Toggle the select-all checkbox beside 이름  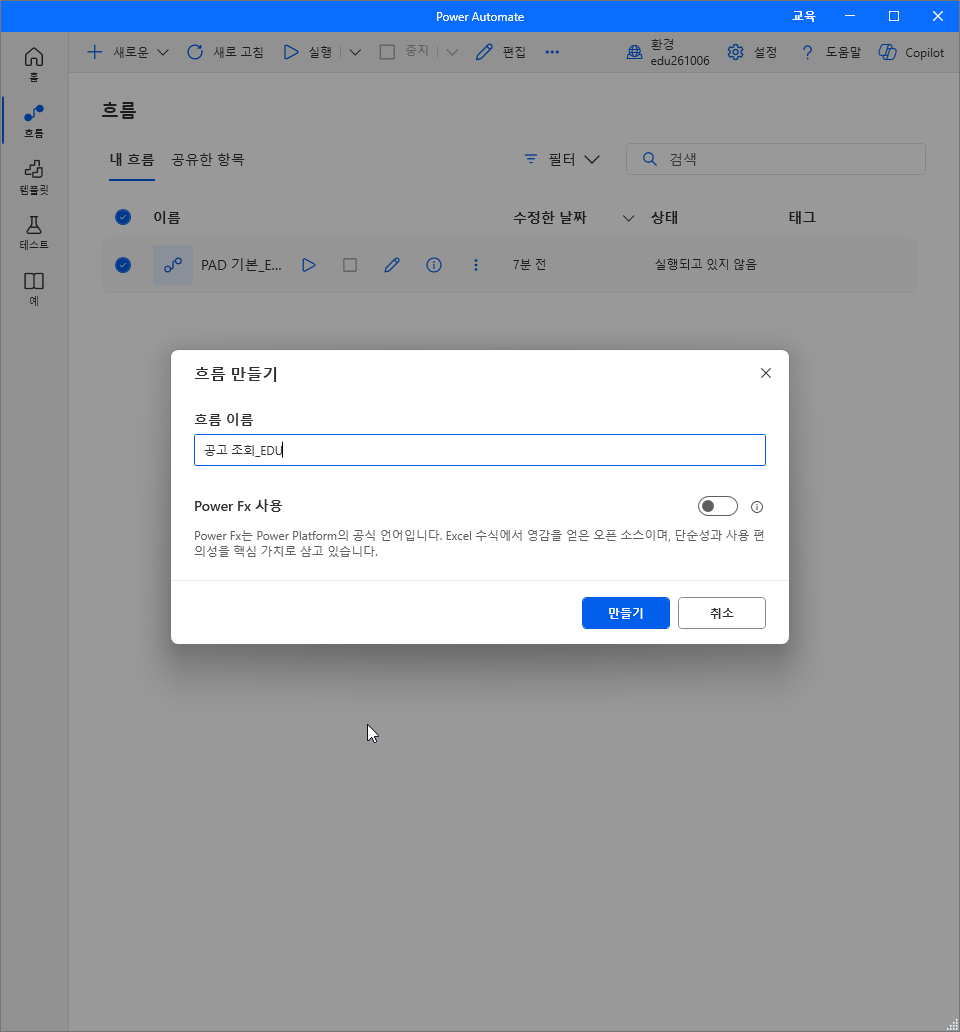123,217
